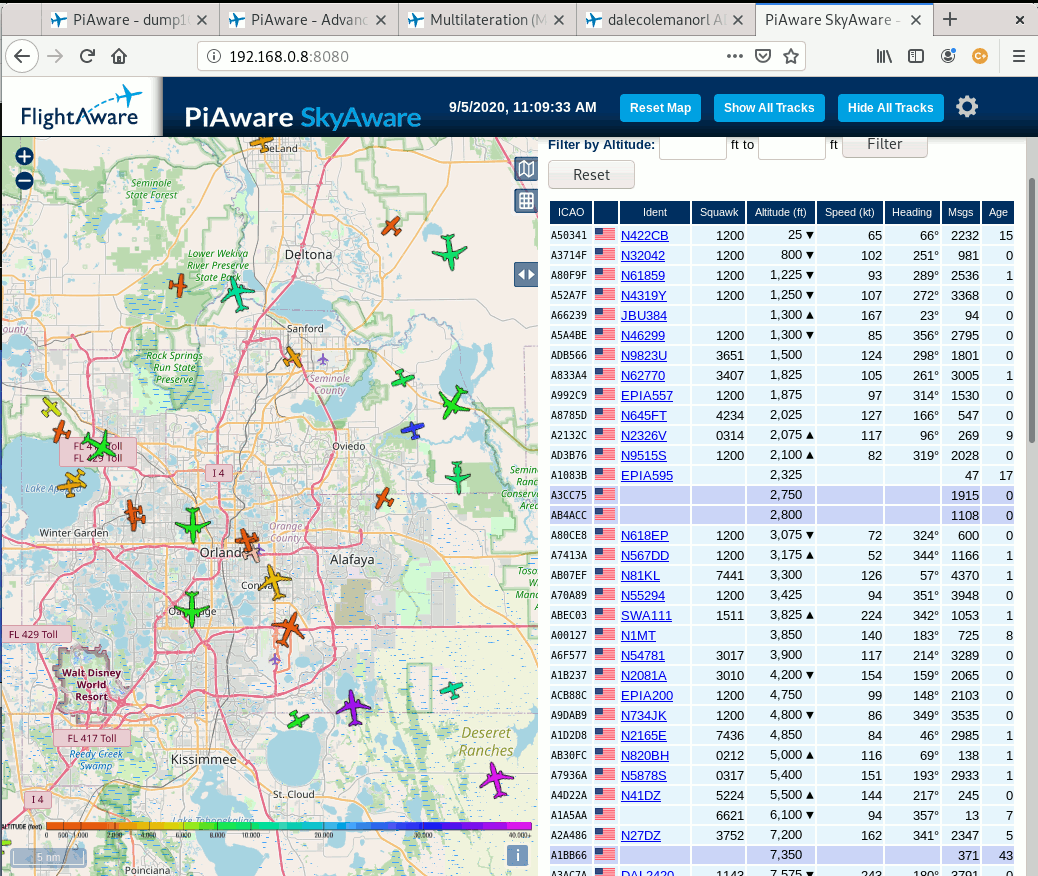Switch to the PiAware - dump1090 tab

tap(129, 20)
